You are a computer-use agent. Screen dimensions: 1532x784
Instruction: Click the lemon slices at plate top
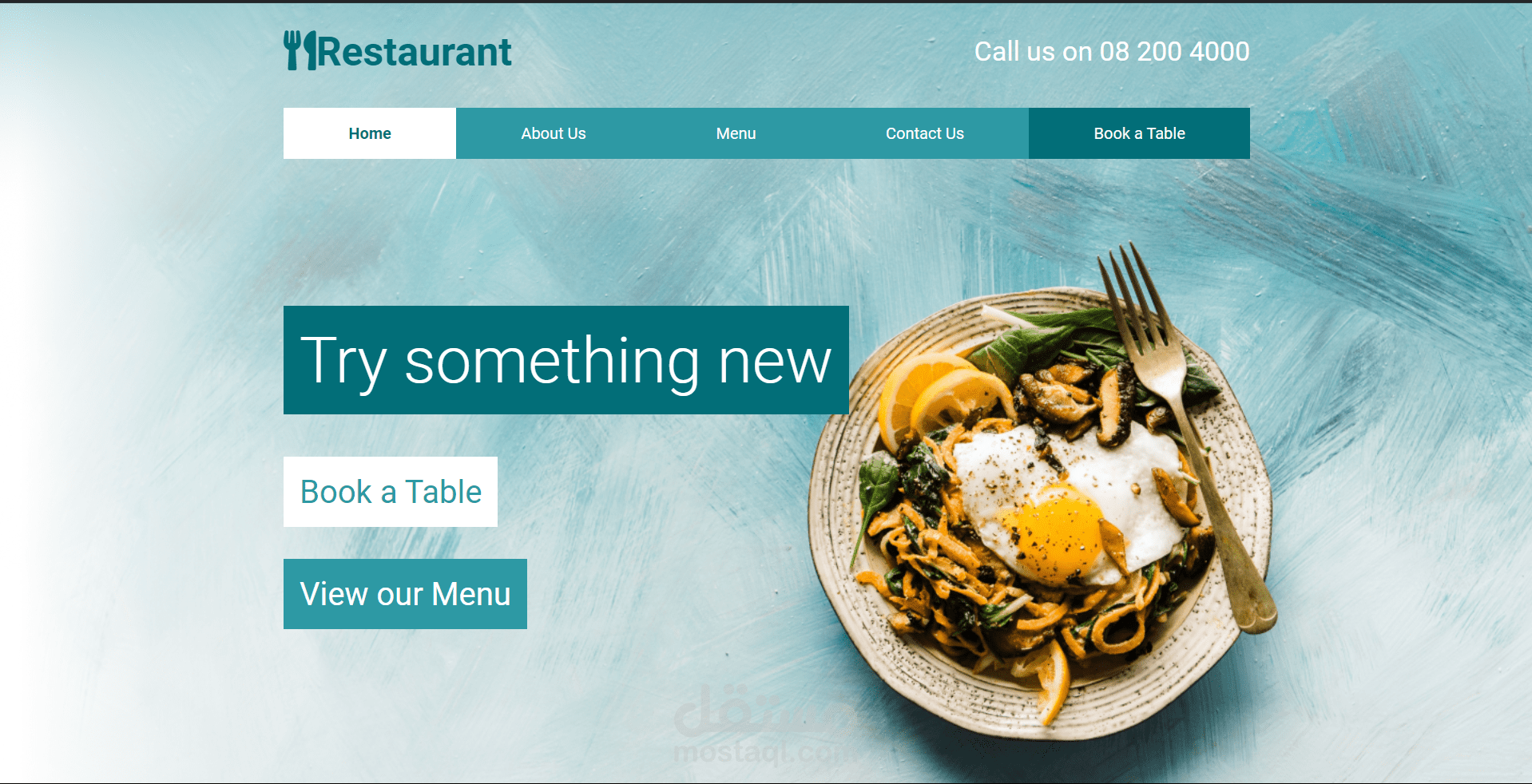[x=943, y=395]
